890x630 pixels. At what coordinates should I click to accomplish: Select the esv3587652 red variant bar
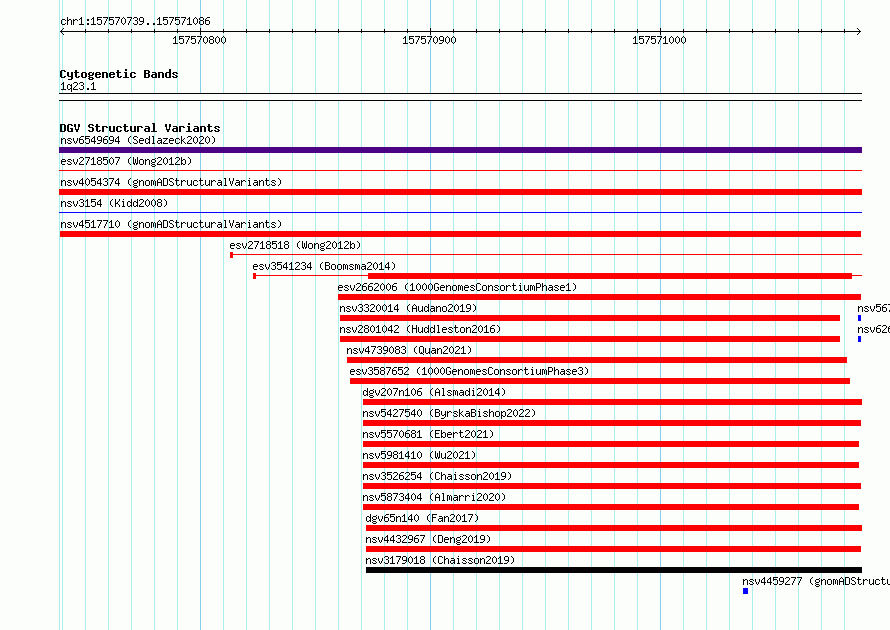(600, 381)
